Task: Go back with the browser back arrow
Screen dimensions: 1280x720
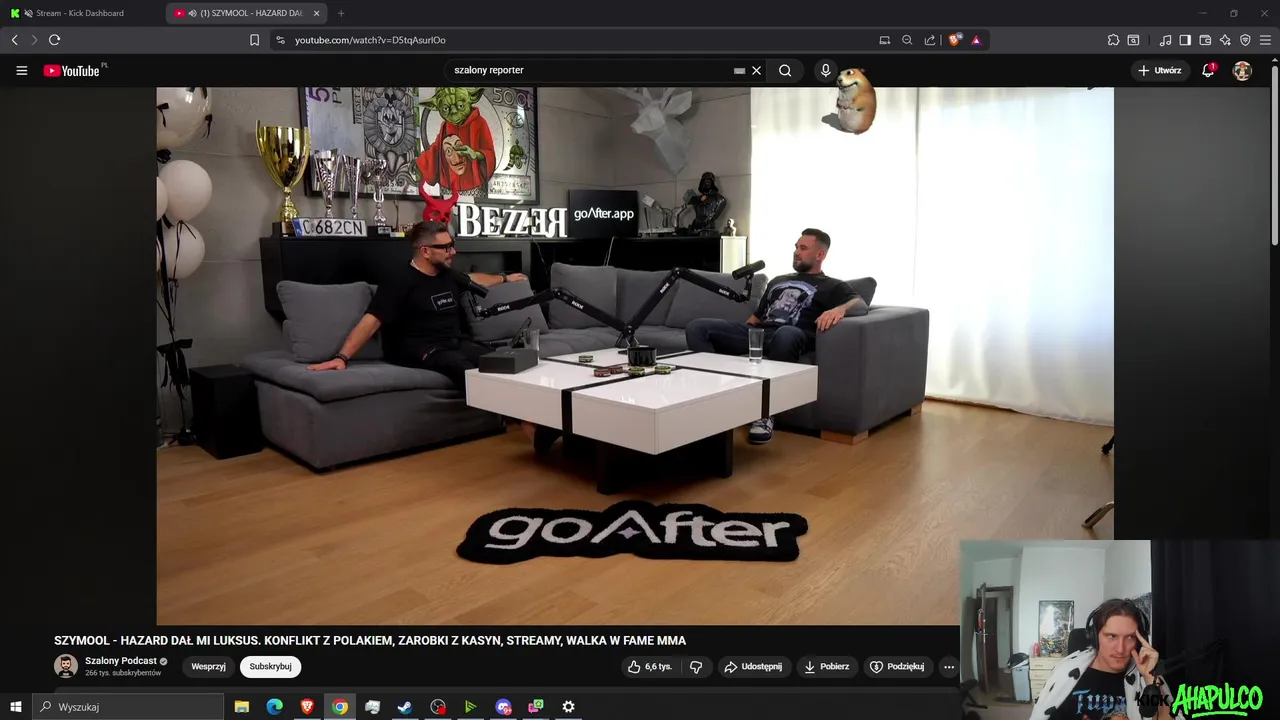Action: [14, 40]
